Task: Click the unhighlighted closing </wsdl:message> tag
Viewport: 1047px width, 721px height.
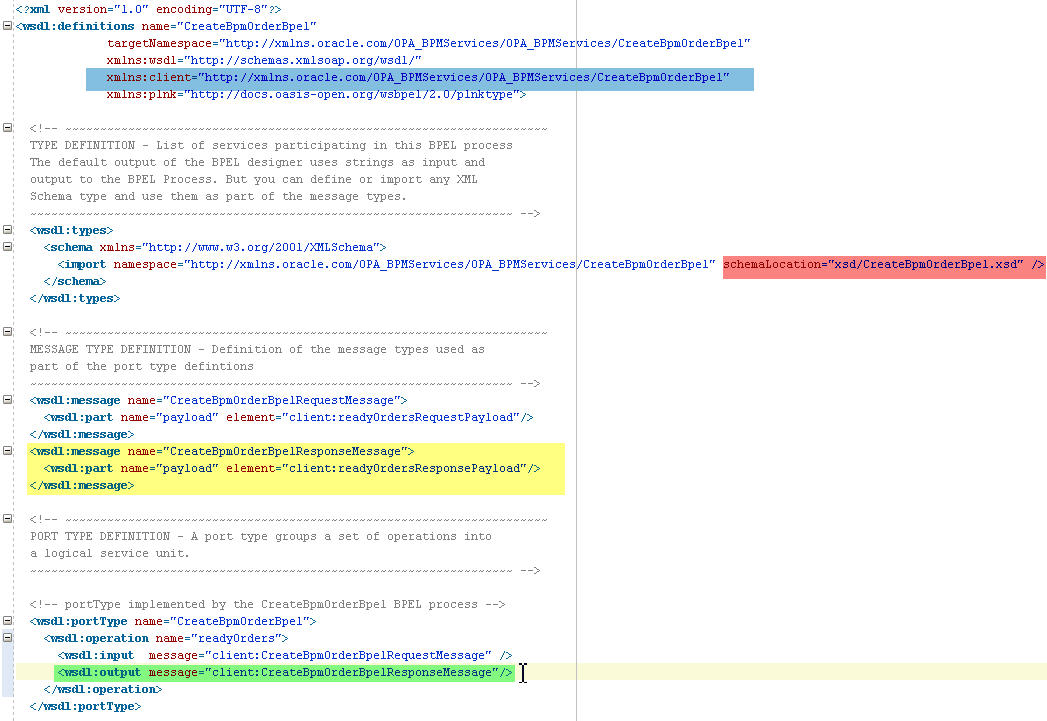Action: click(x=81, y=435)
